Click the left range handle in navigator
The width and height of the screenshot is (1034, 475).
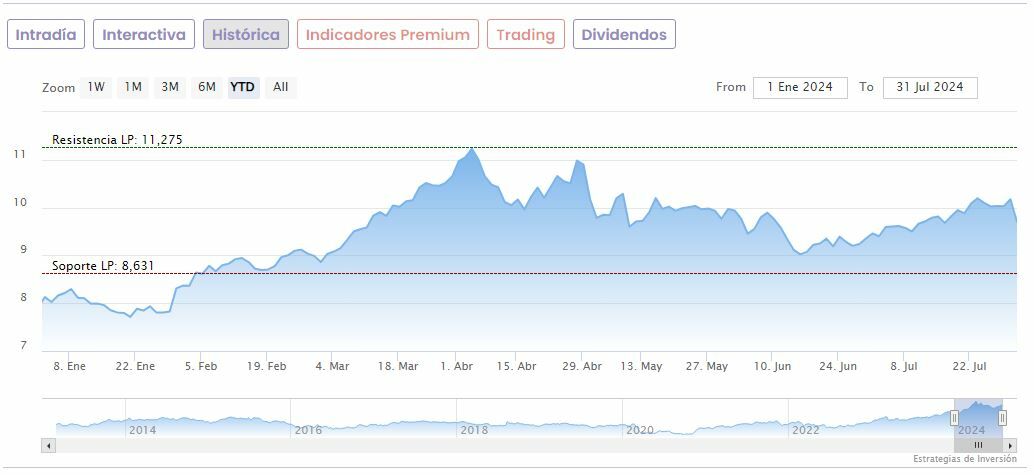coord(954,417)
